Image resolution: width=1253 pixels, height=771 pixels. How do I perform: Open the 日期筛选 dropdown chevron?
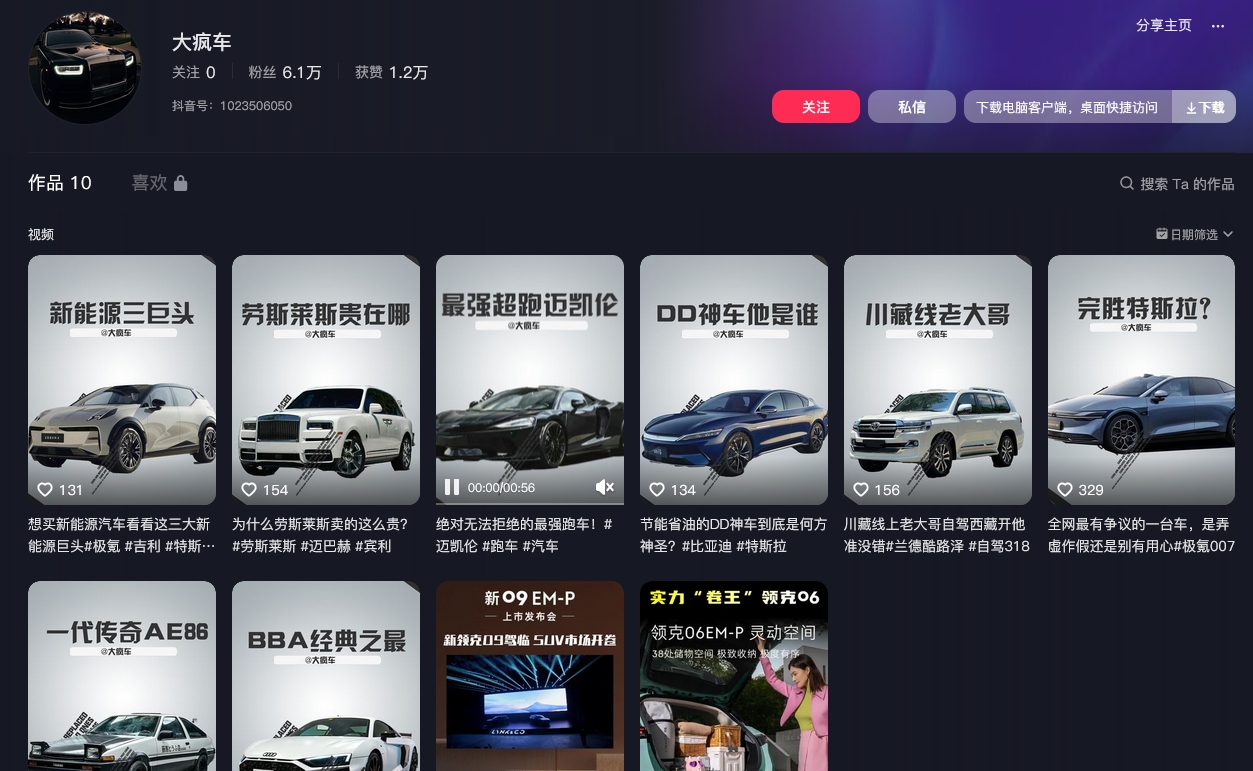(x=1228, y=234)
